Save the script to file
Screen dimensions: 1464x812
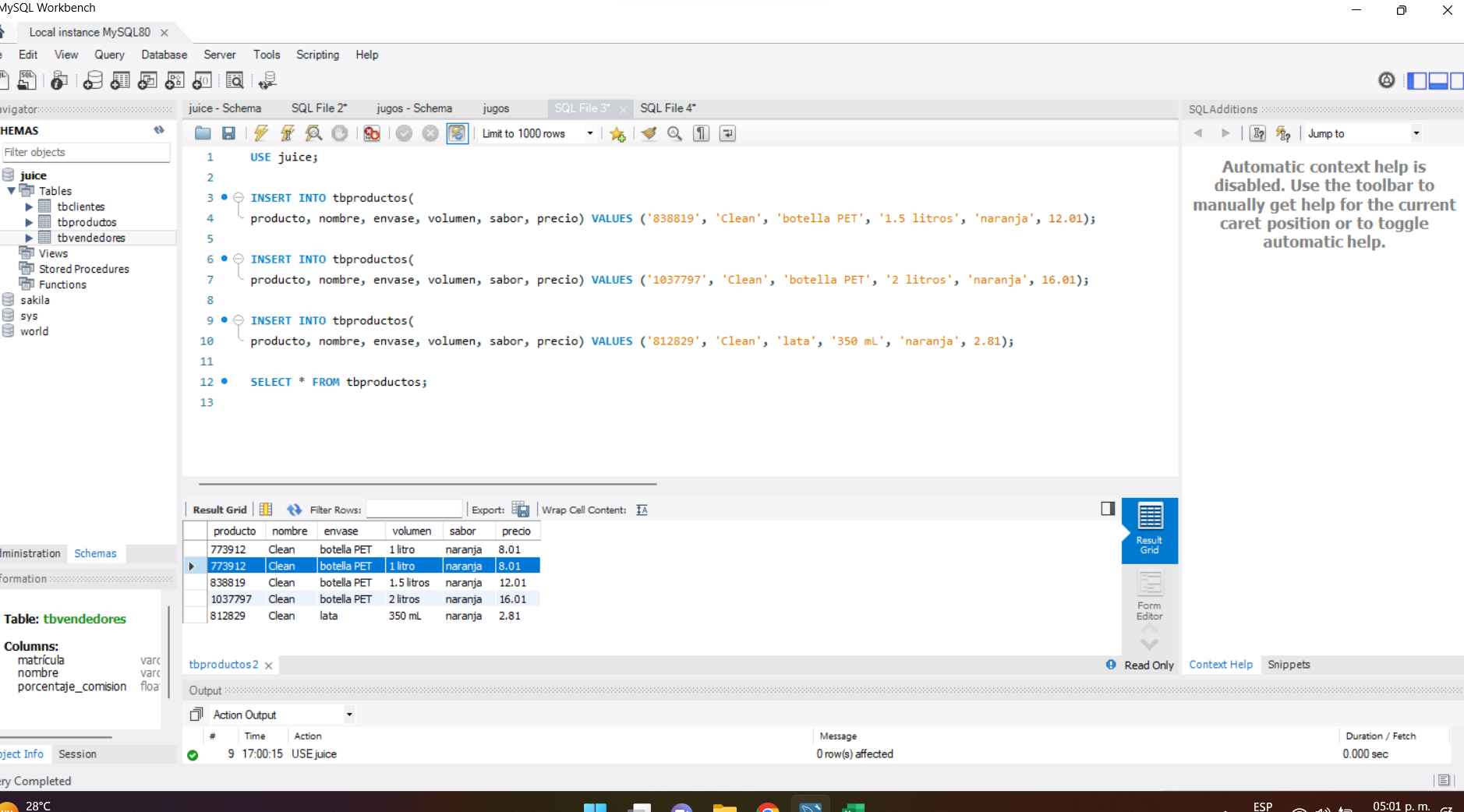228,133
